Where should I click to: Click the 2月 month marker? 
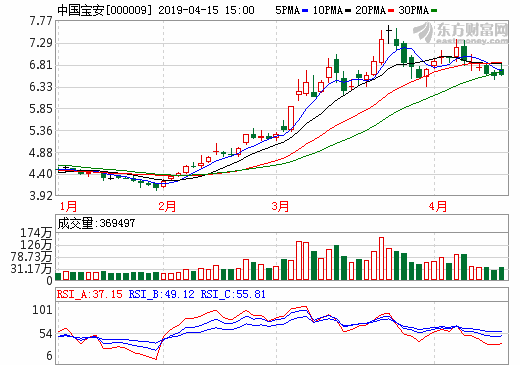click(167, 206)
